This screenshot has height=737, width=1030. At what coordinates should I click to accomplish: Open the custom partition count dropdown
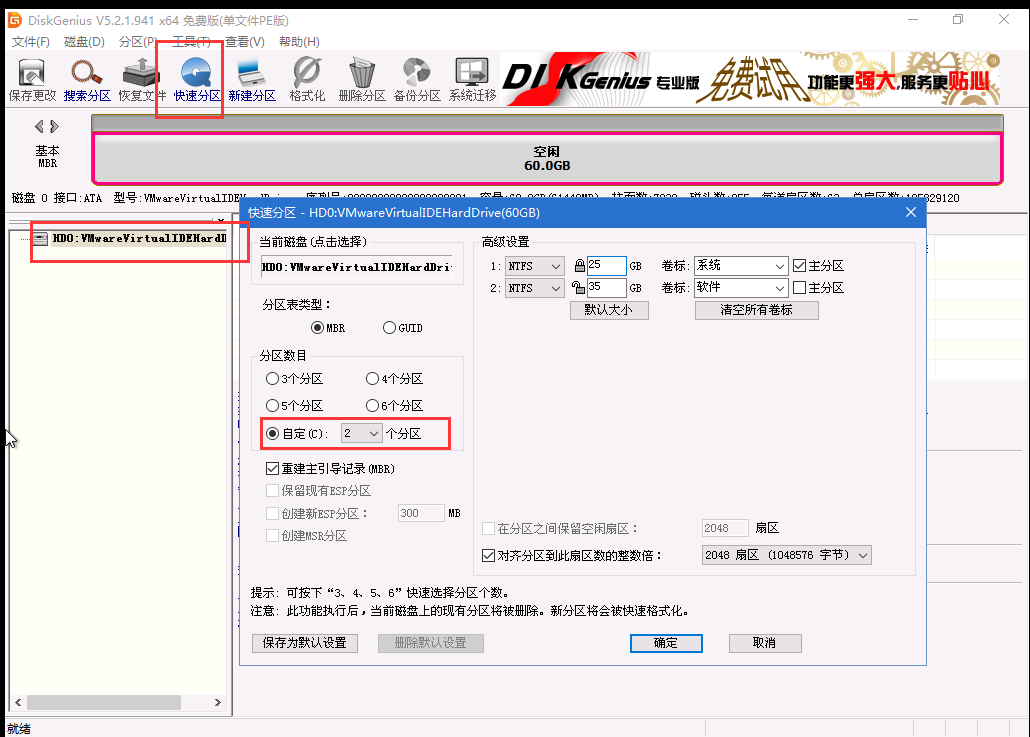click(361, 434)
